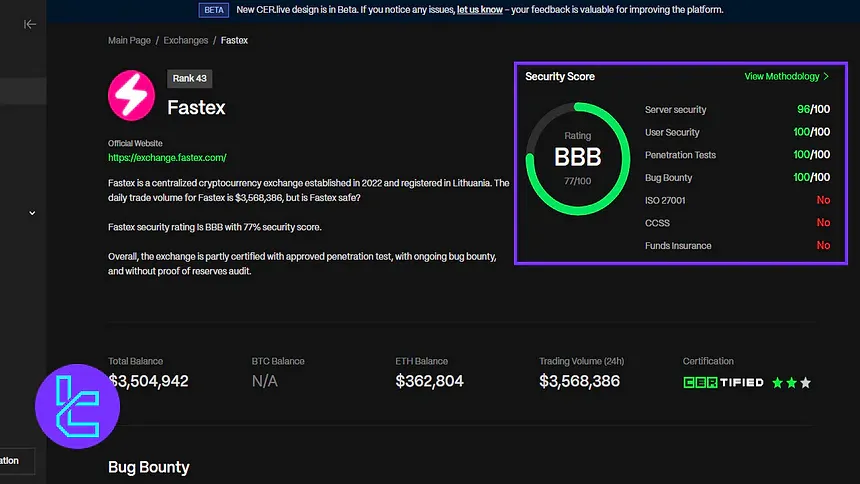Click the Rank 43 badge

coord(190,78)
